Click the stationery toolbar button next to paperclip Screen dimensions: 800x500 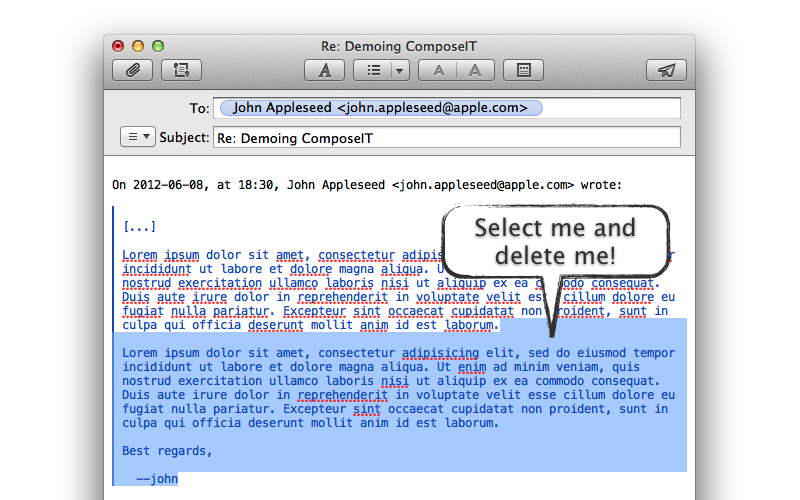[x=181, y=70]
